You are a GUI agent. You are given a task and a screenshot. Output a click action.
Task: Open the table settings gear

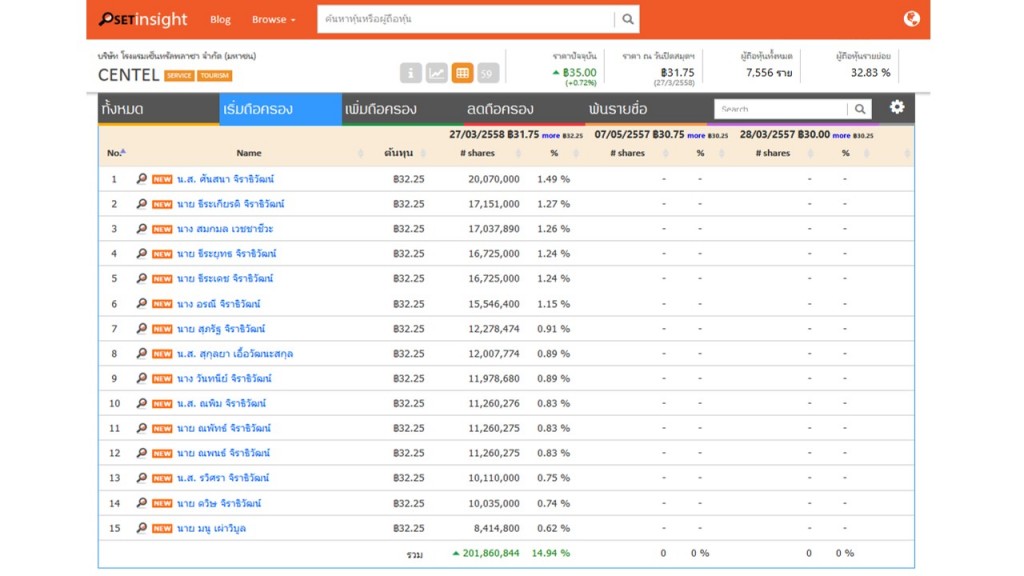tap(897, 107)
